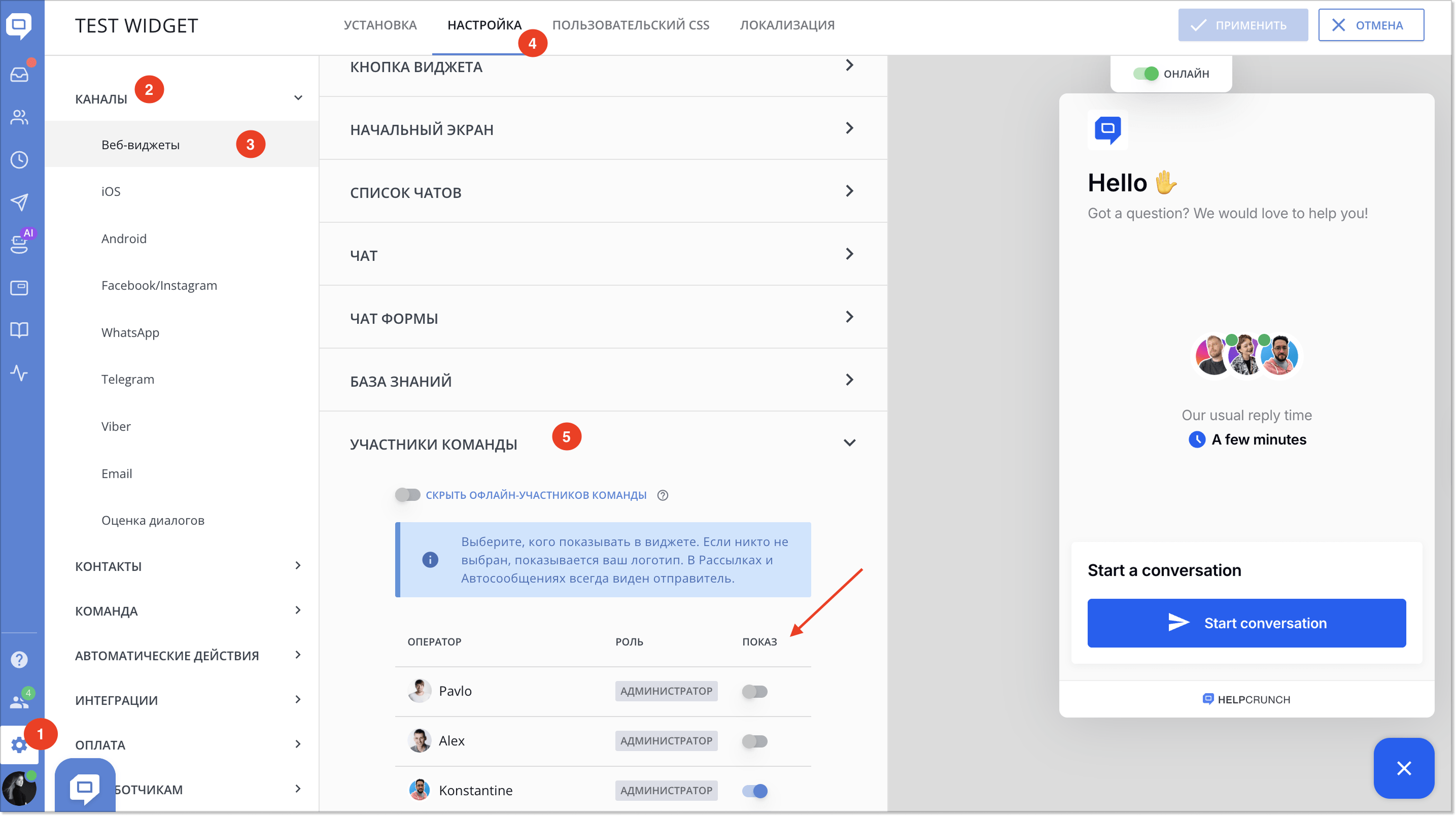
Task: Toggle the Online status switch
Action: click(1146, 74)
